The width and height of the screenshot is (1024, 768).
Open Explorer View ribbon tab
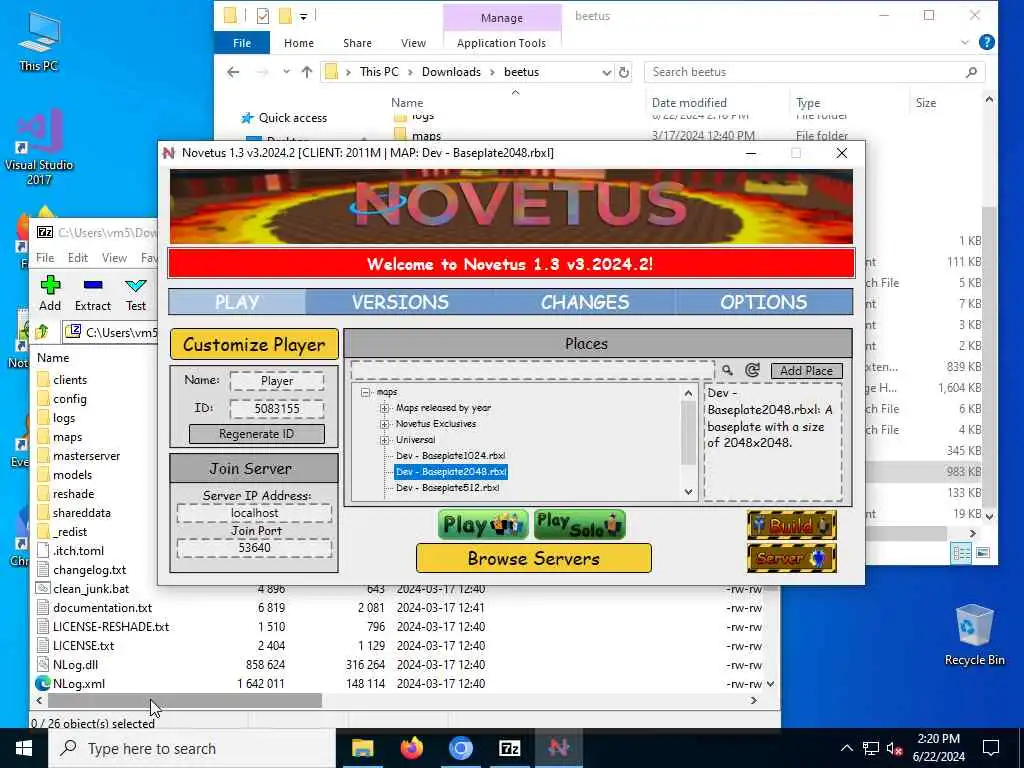point(413,43)
